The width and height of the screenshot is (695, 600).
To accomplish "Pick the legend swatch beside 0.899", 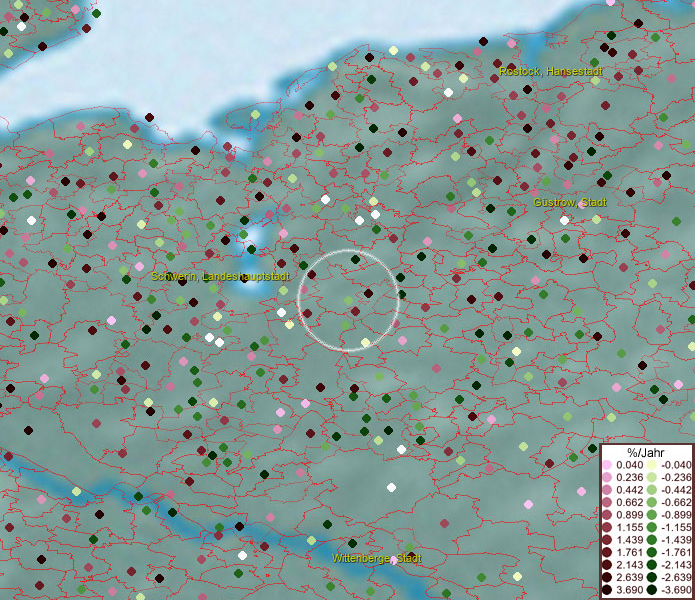I will pyautogui.click(x=607, y=515).
